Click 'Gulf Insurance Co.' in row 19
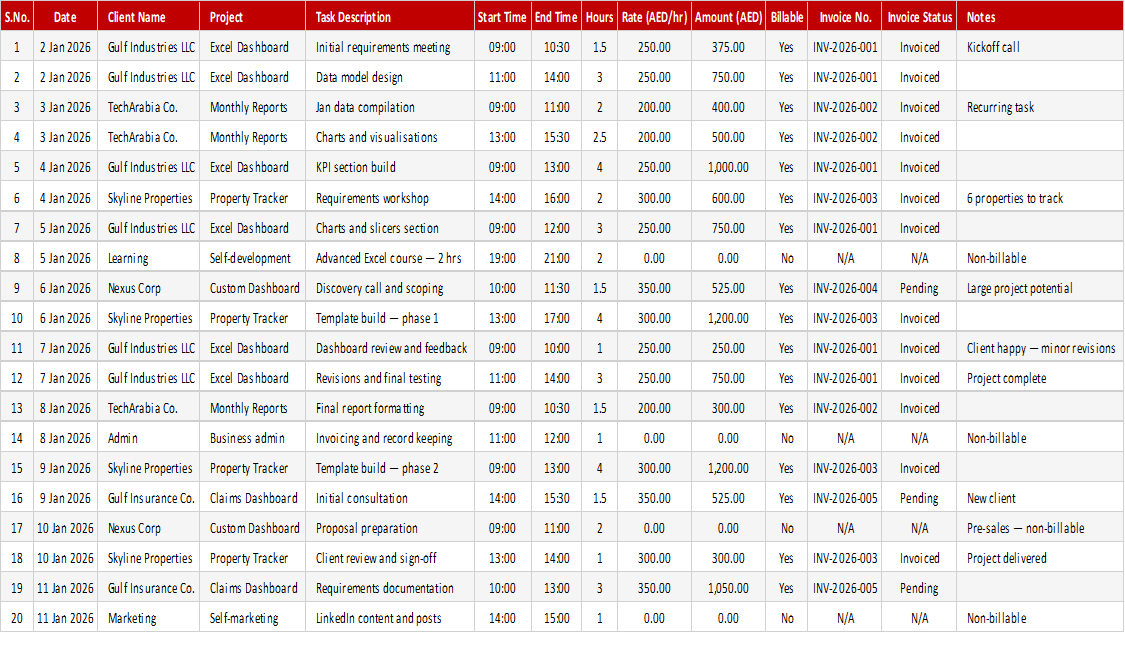This screenshot has width=1125, height=661. coord(151,589)
